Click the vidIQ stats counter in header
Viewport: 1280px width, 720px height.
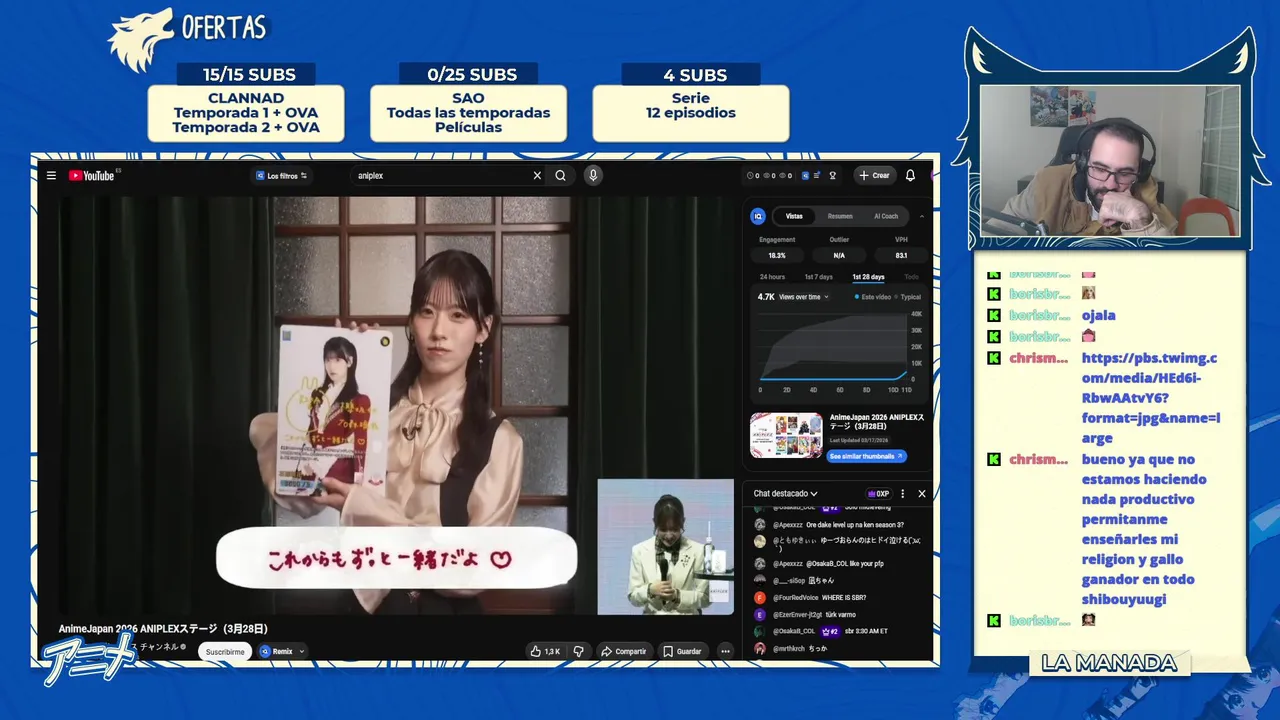769,175
